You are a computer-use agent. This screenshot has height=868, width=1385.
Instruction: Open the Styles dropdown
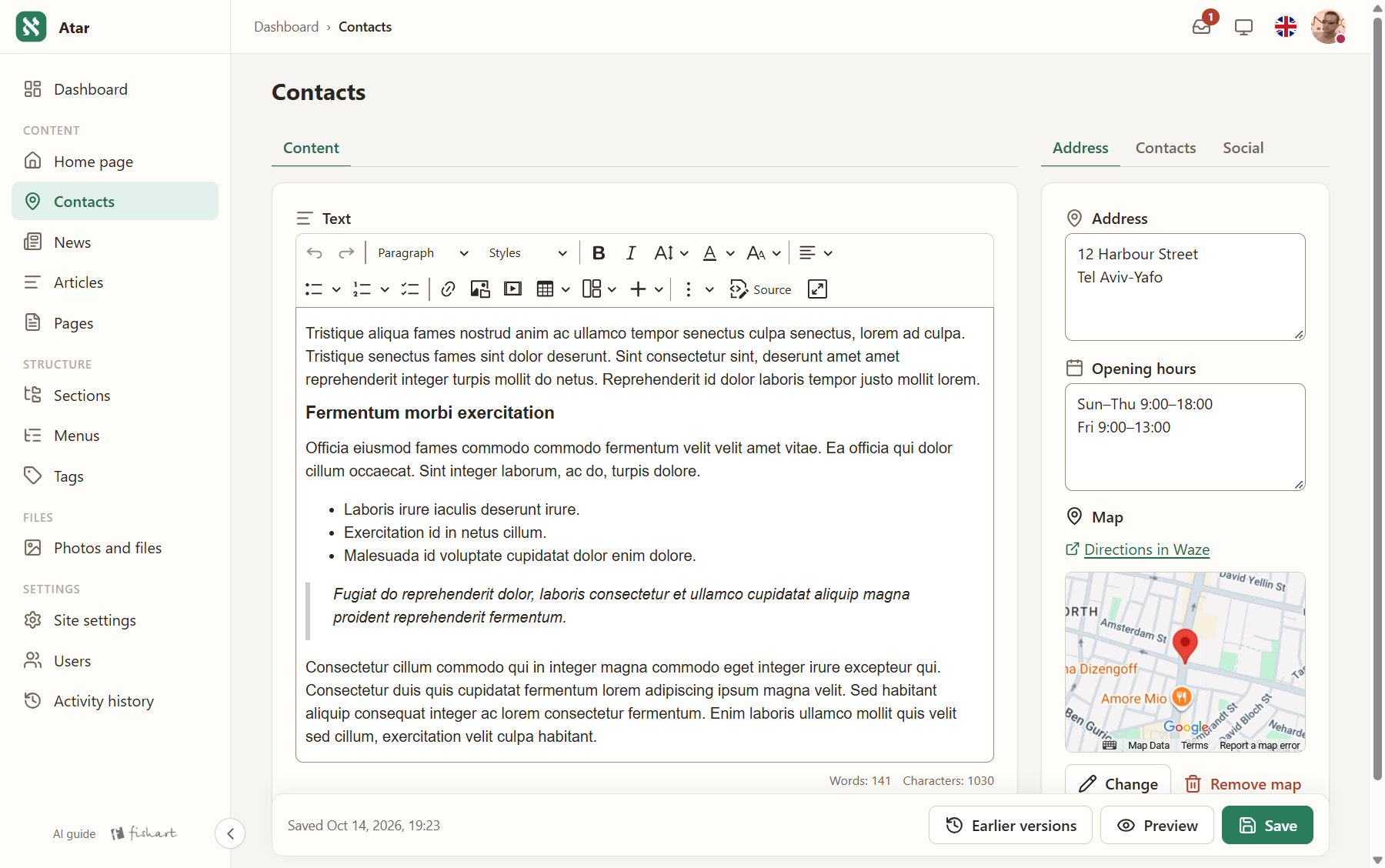point(527,253)
